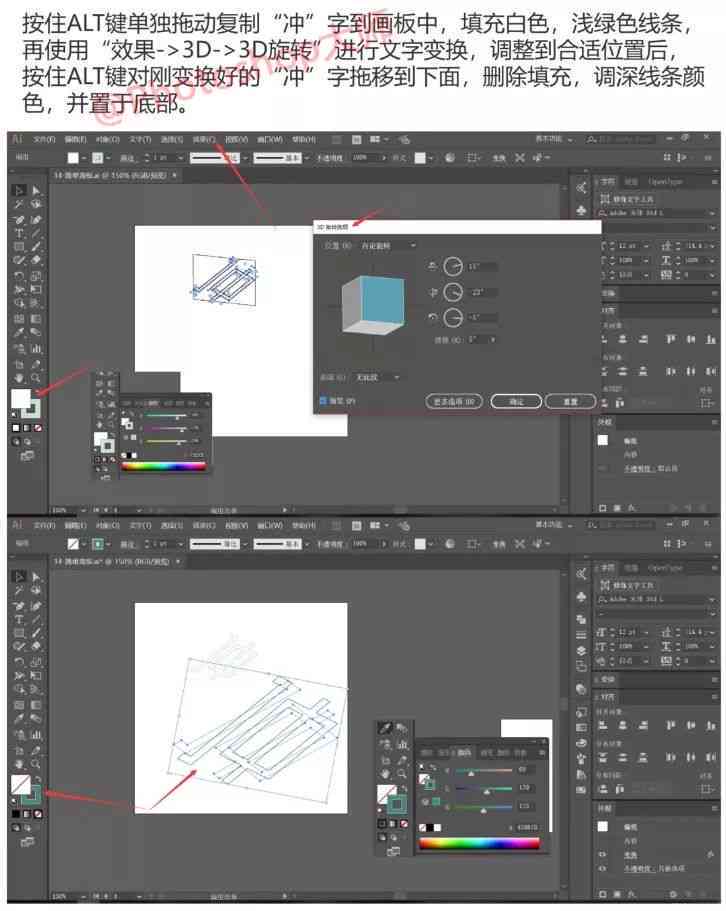Select the Eraser tool in upper toolbar
This screenshot has height=911, width=726.
pyautogui.click(x=36, y=260)
